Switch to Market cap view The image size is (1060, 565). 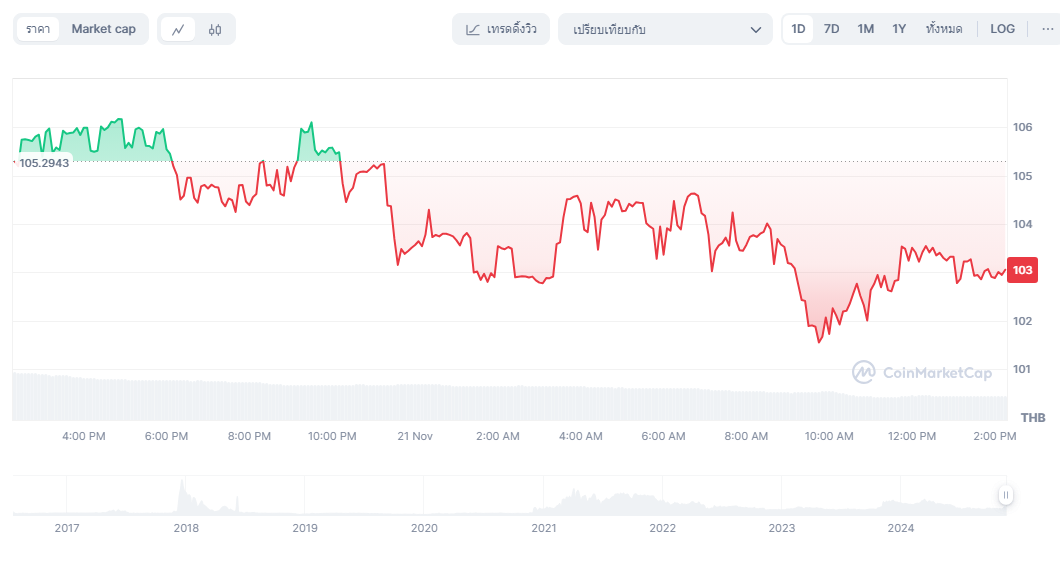103,29
